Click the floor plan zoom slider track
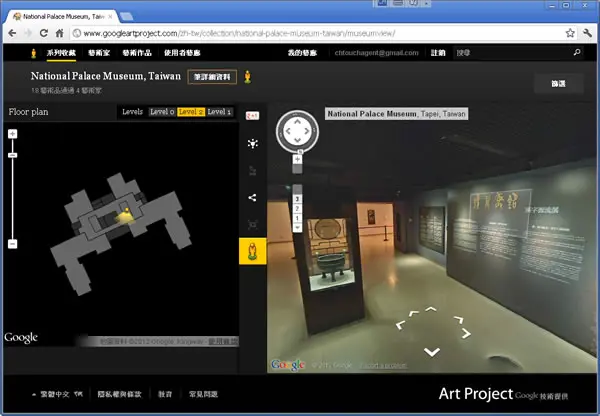This screenshot has height=416, width=600. point(13,189)
